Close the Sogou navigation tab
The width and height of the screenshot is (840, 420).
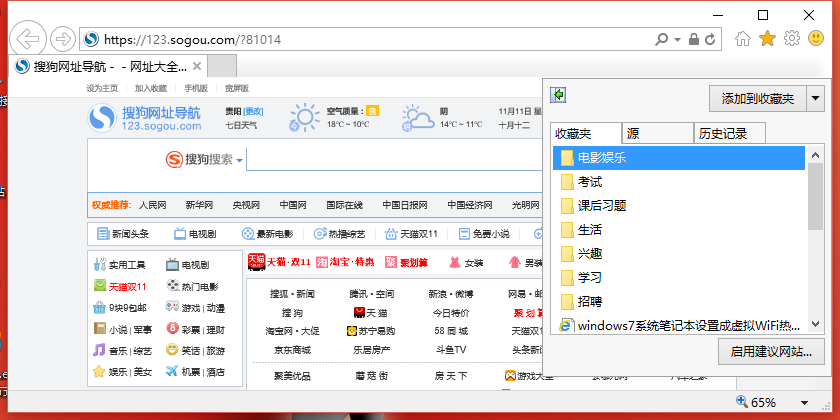pyautogui.click(x=197, y=67)
